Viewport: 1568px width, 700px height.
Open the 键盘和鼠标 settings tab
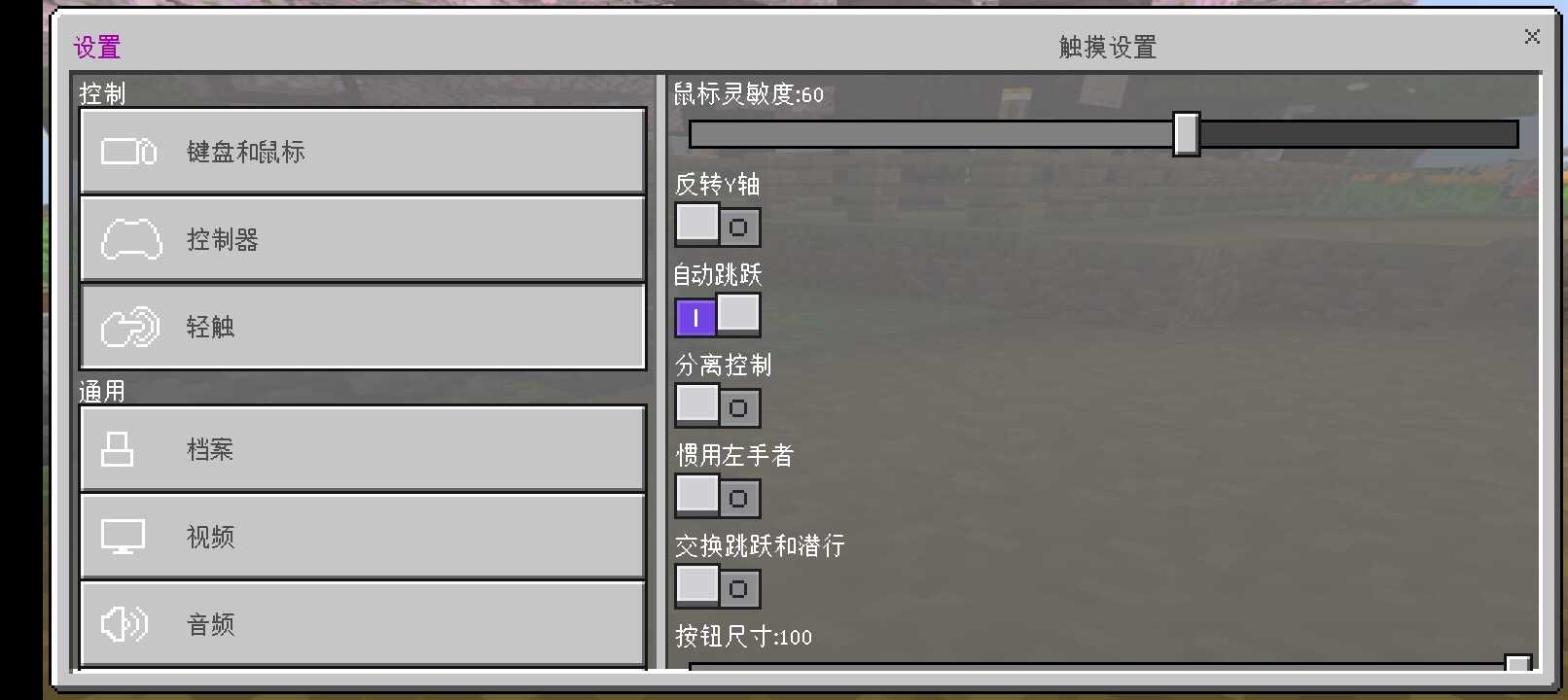[363, 151]
